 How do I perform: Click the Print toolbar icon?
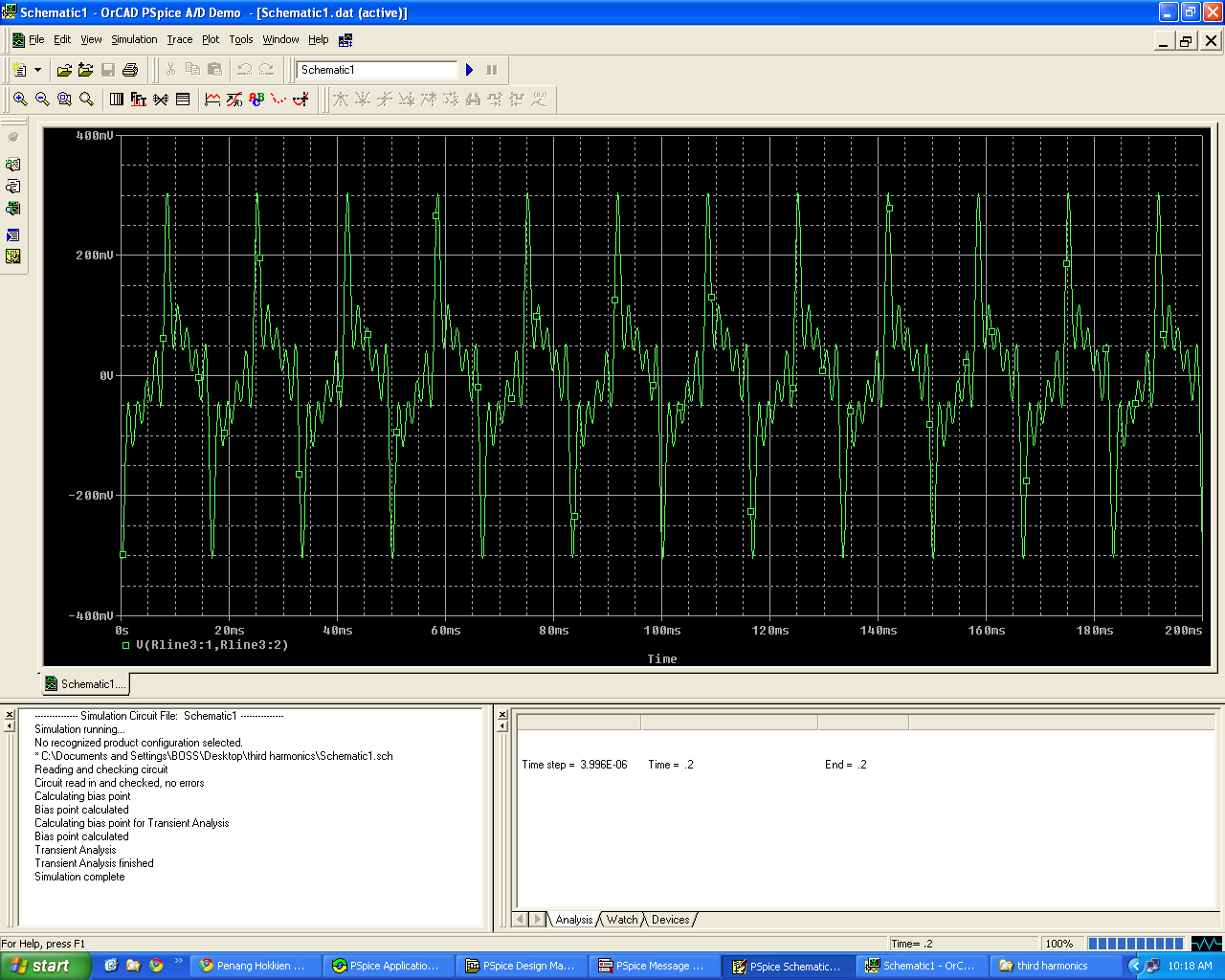pos(130,70)
